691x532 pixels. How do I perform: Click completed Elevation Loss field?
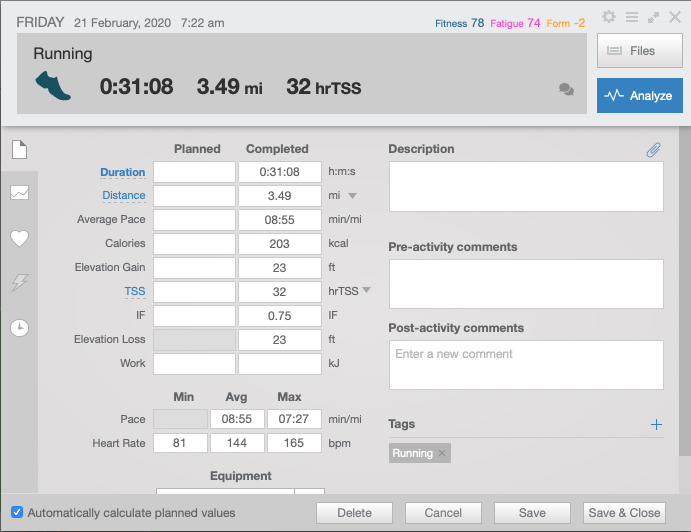(280, 340)
